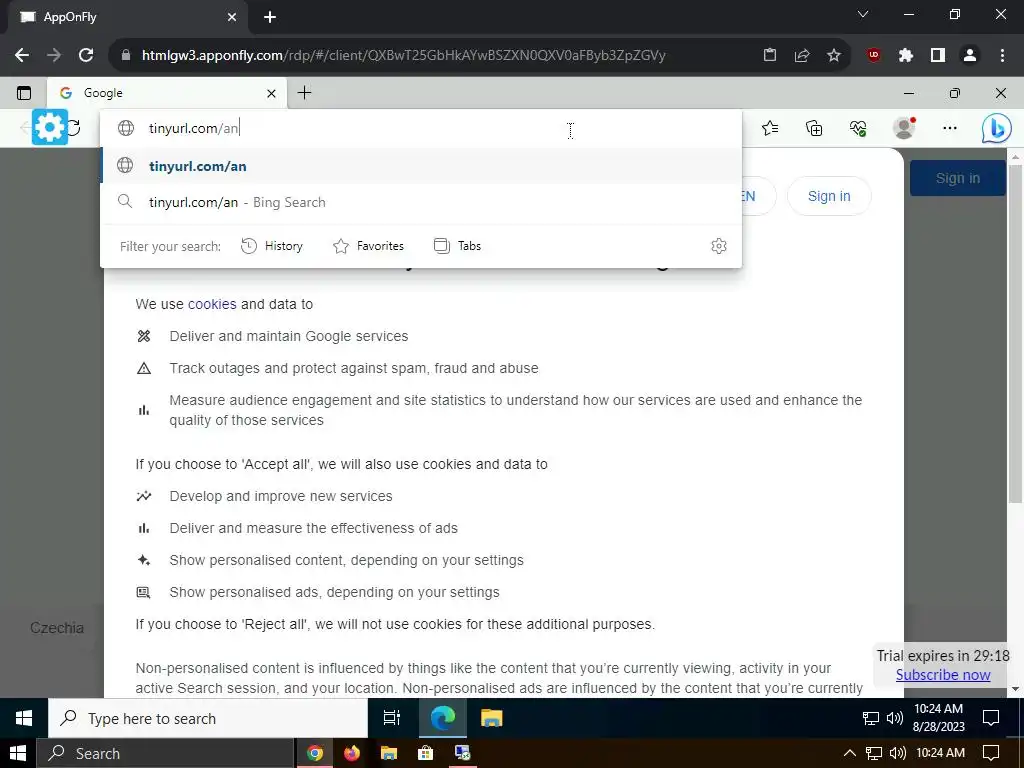Open Edge Collections icon
1024x768 pixels.
pyautogui.click(x=814, y=128)
